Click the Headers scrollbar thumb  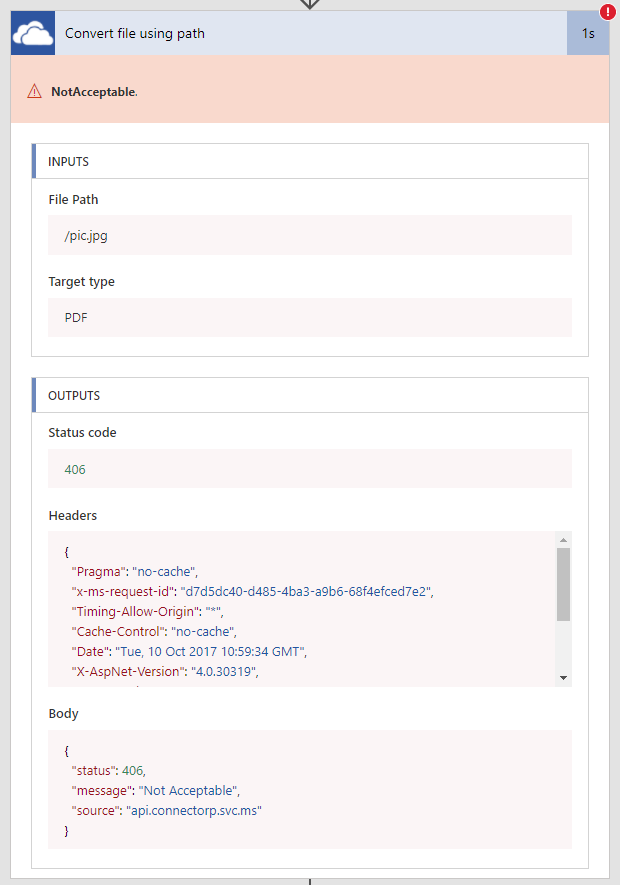[x=563, y=584]
